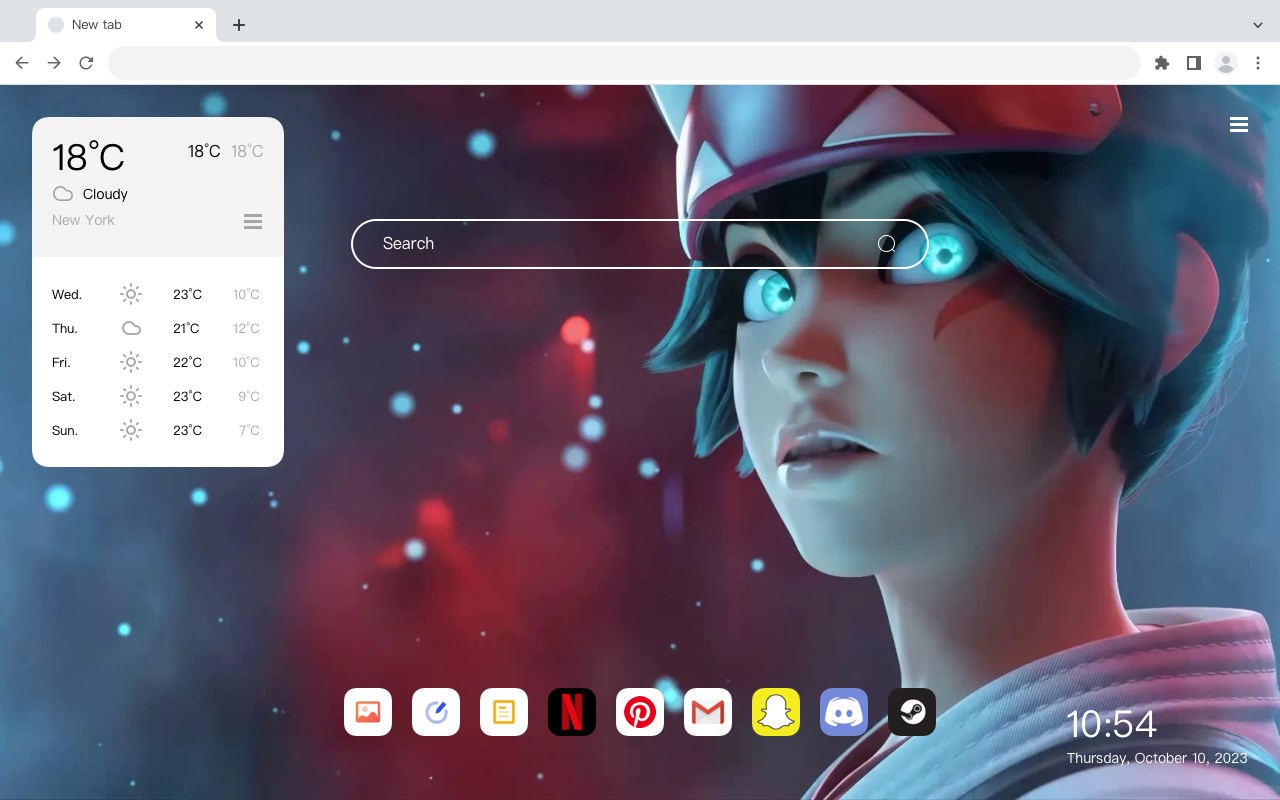Open the Snapchat shortcut icon
1280x800 pixels.
(776, 712)
